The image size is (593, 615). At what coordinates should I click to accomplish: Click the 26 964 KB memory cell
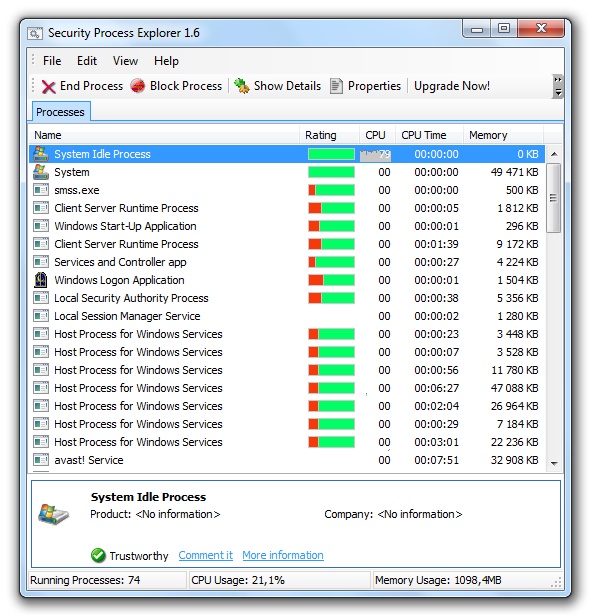(x=514, y=406)
